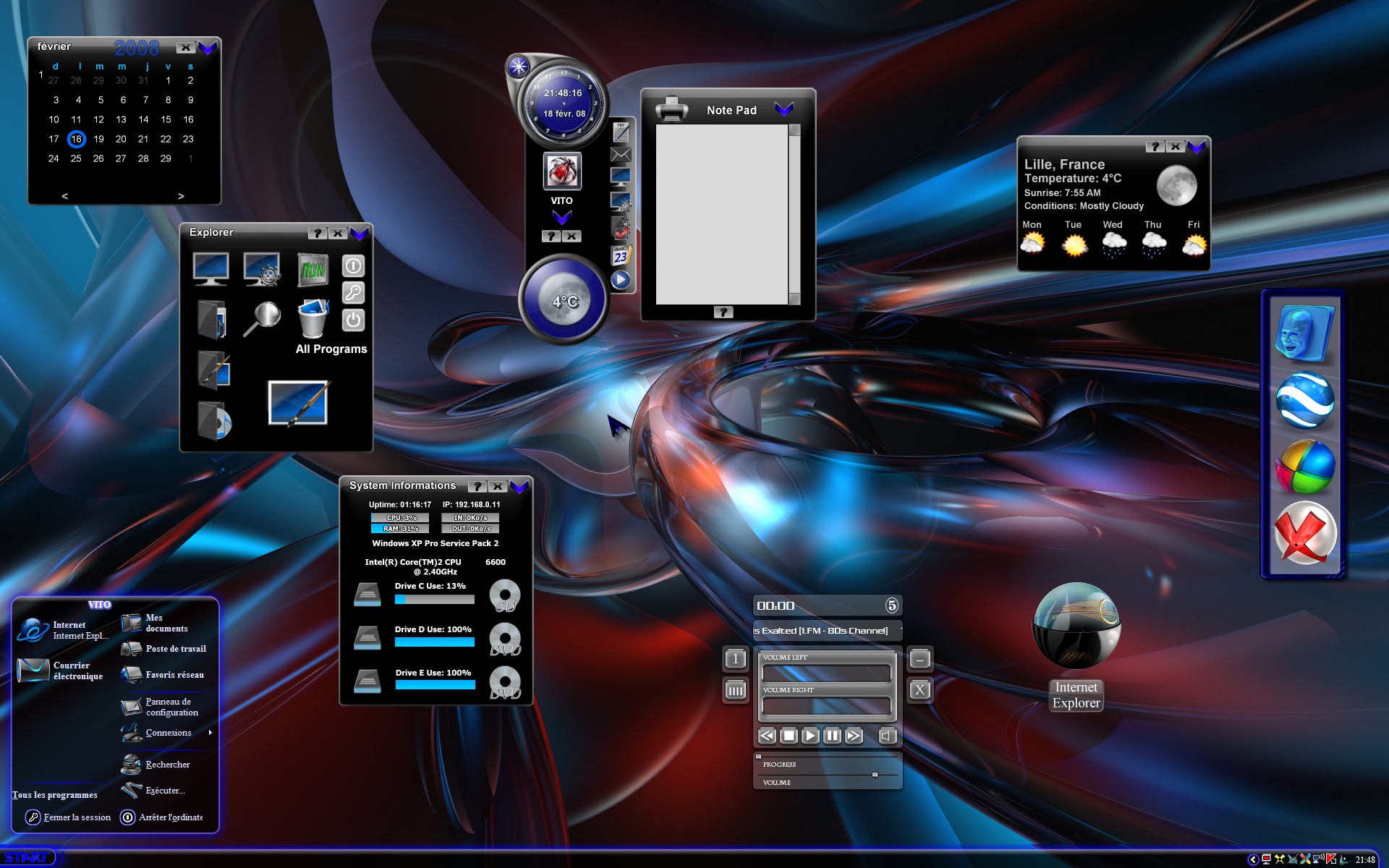This screenshot has height=868, width=1389.
Task: Expand the Connexions submenu arrow
Action: (211, 733)
